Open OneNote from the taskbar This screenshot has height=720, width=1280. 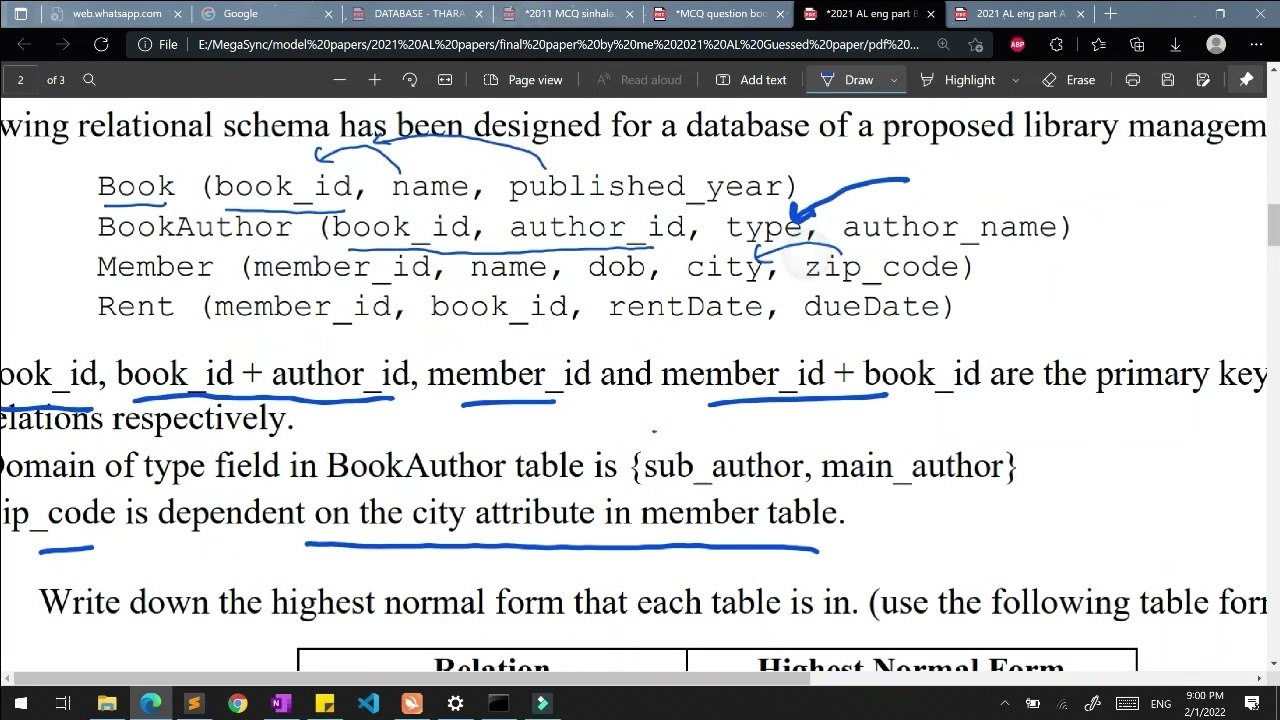click(x=281, y=704)
